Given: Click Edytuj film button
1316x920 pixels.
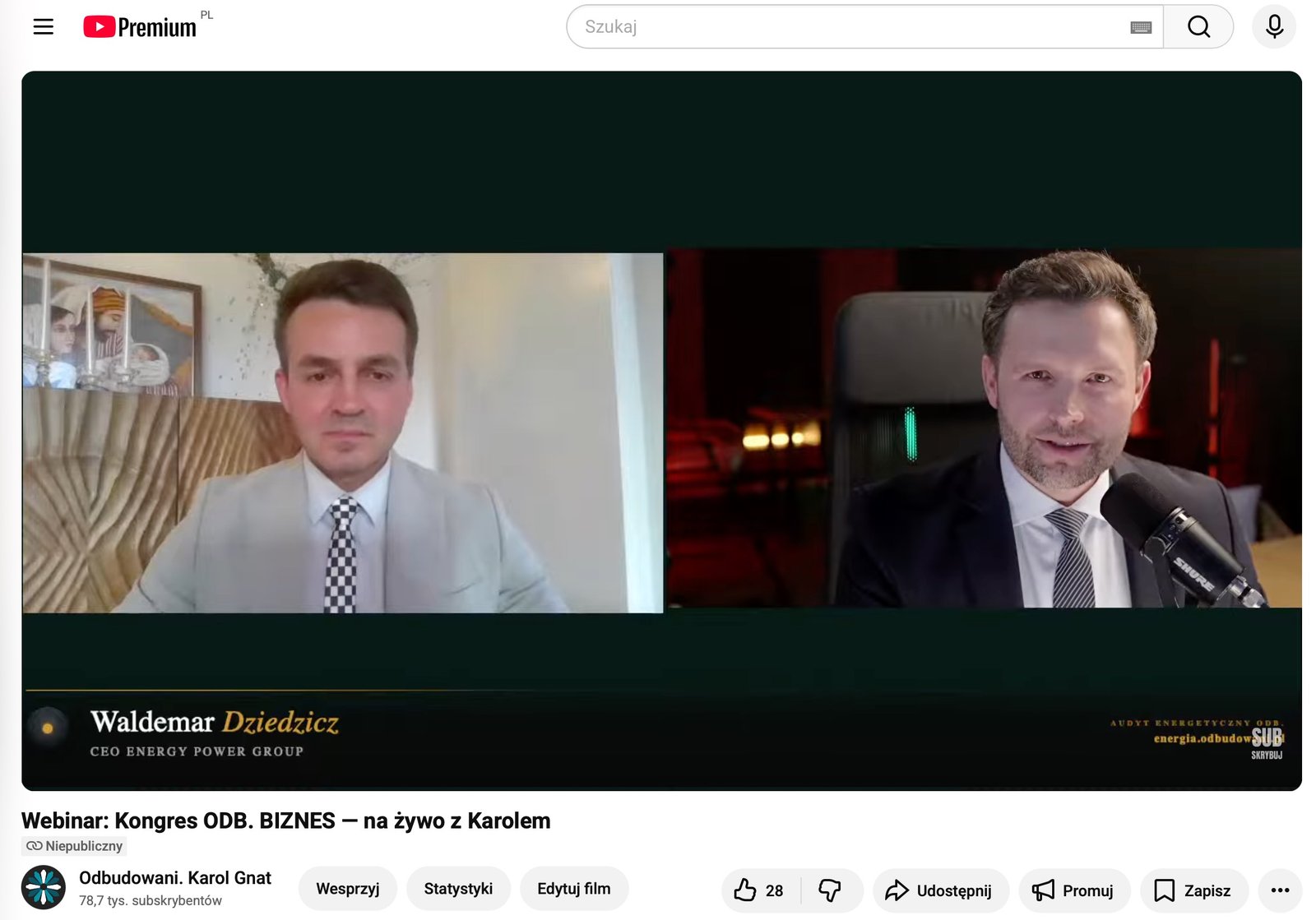Looking at the screenshot, I should point(574,889).
